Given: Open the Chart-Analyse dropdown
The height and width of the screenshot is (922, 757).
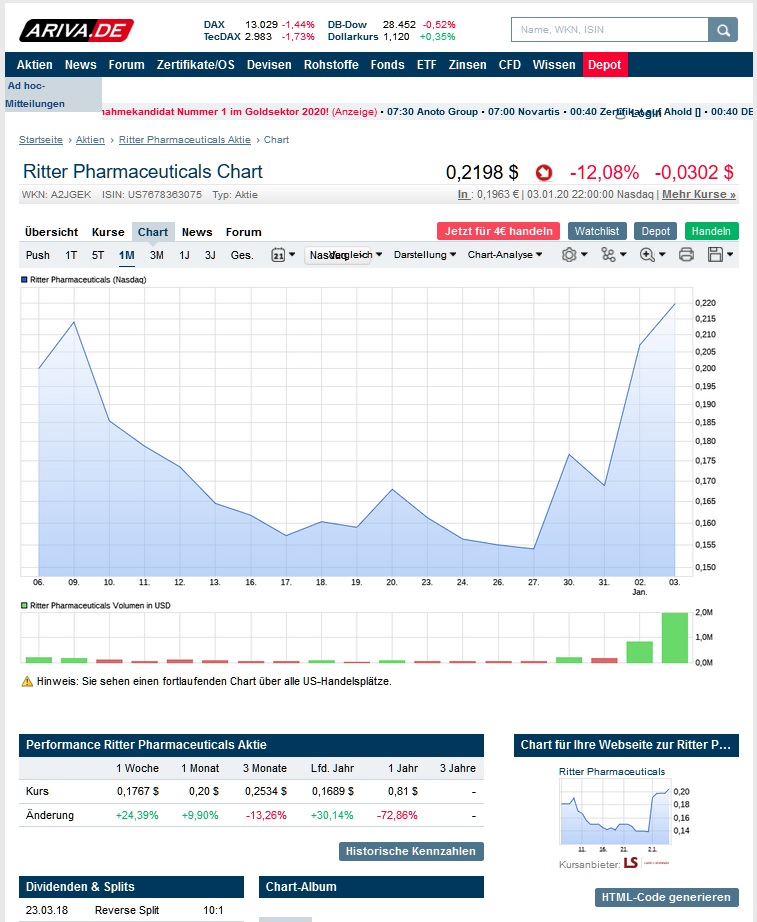Looking at the screenshot, I should pyautogui.click(x=505, y=255).
